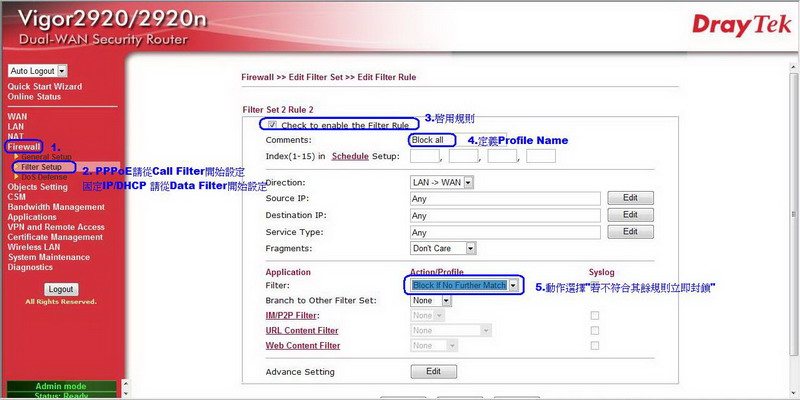800x400 pixels.
Task: Click the DrayTek logo
Action: tap(742, 26)
